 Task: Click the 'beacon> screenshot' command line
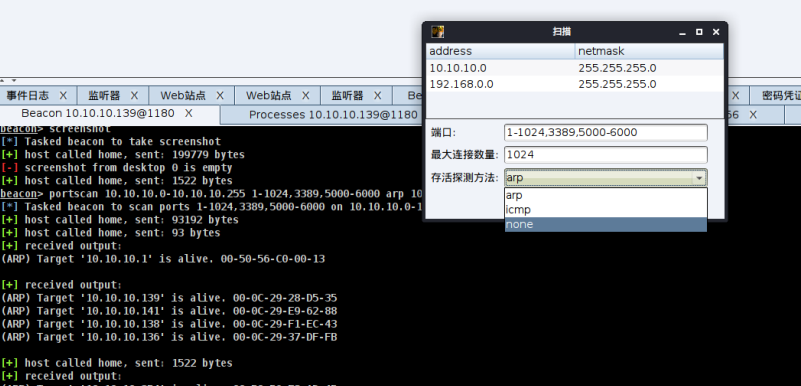[x=55, y=129]
